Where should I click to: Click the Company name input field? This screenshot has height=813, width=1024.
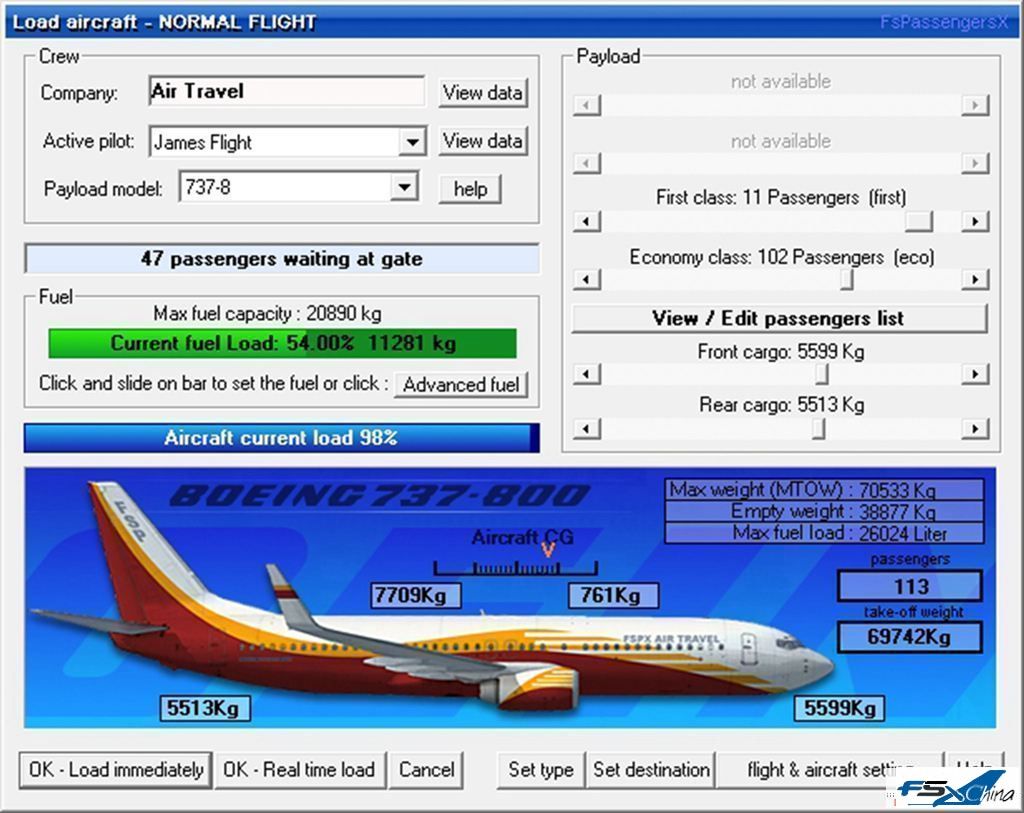[287, 91]
